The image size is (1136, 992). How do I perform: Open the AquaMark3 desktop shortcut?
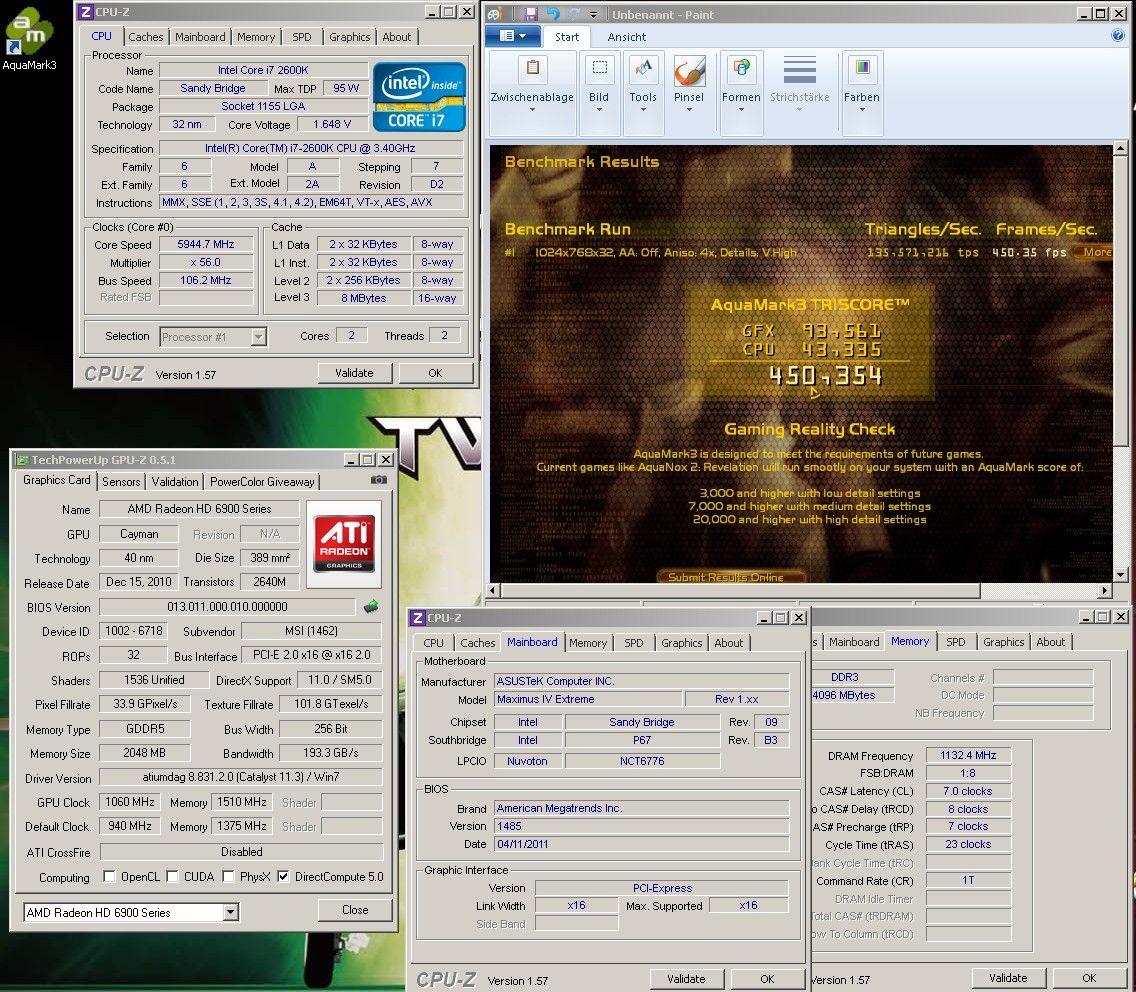pos(28,39)
